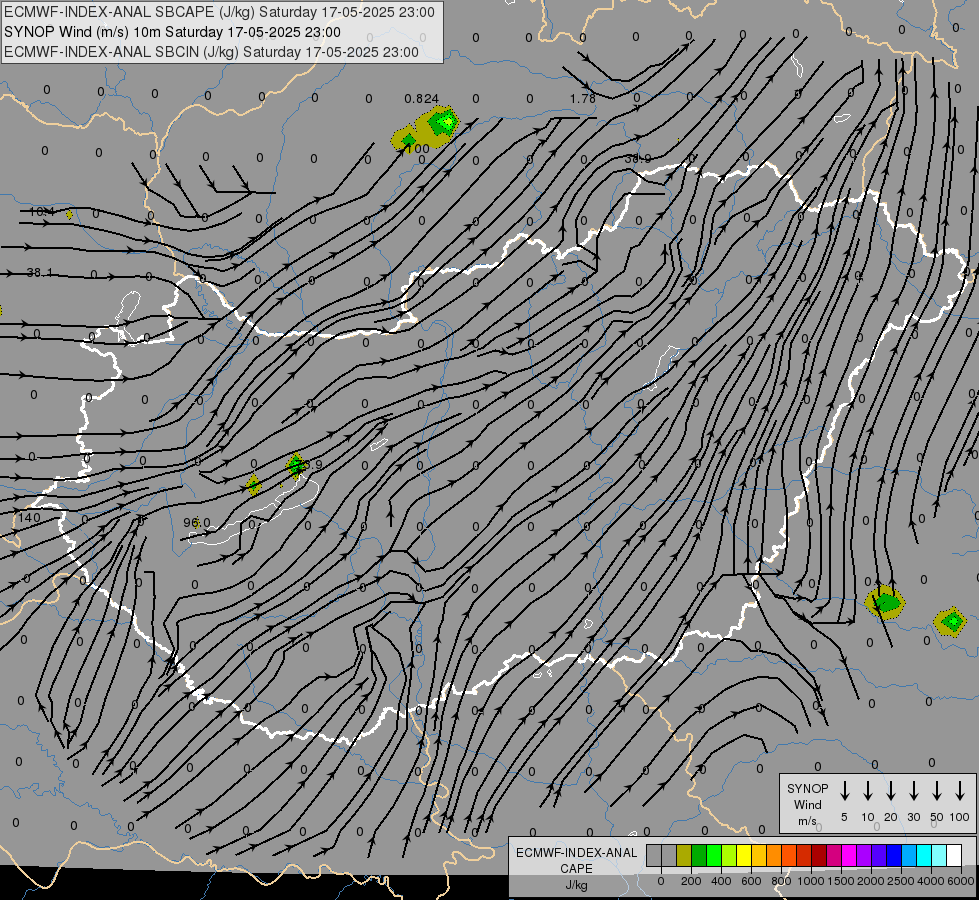Click the 'ECMWF-INDEX-ANAL SBCAPE' title line

click(x=219, y=12)
